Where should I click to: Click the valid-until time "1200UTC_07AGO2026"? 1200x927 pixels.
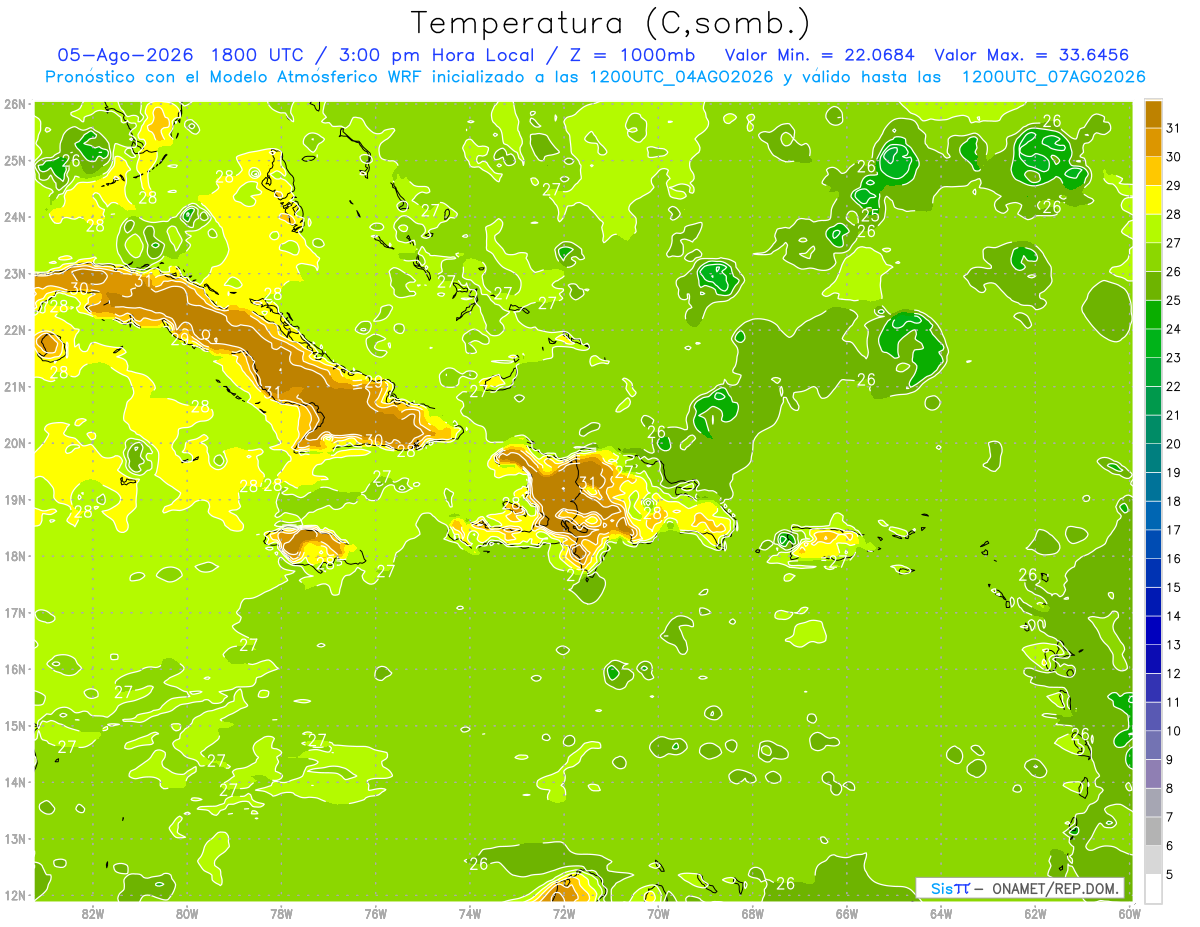tap(1053, 77)
